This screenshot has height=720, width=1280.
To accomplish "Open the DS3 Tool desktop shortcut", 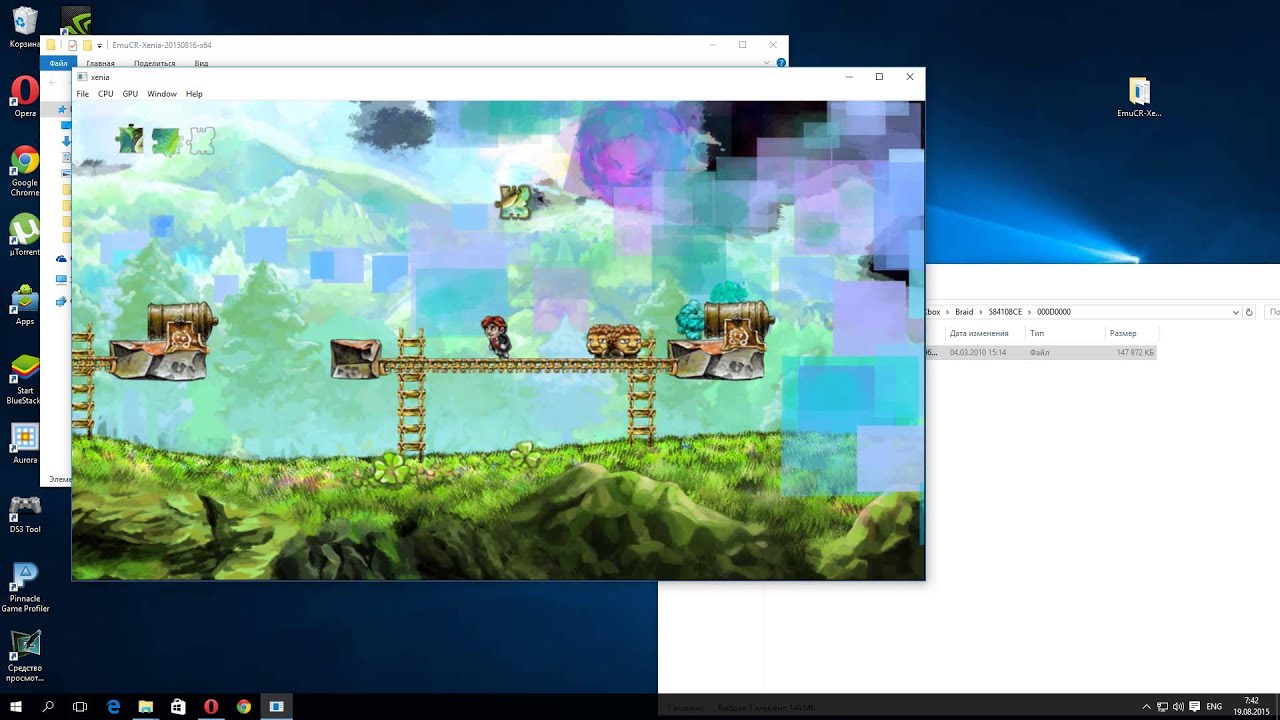I will 25,514.
